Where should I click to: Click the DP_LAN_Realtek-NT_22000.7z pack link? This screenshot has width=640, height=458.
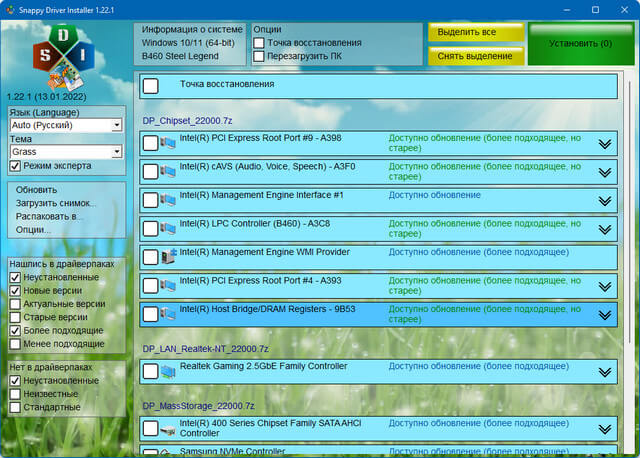[204, 349]
